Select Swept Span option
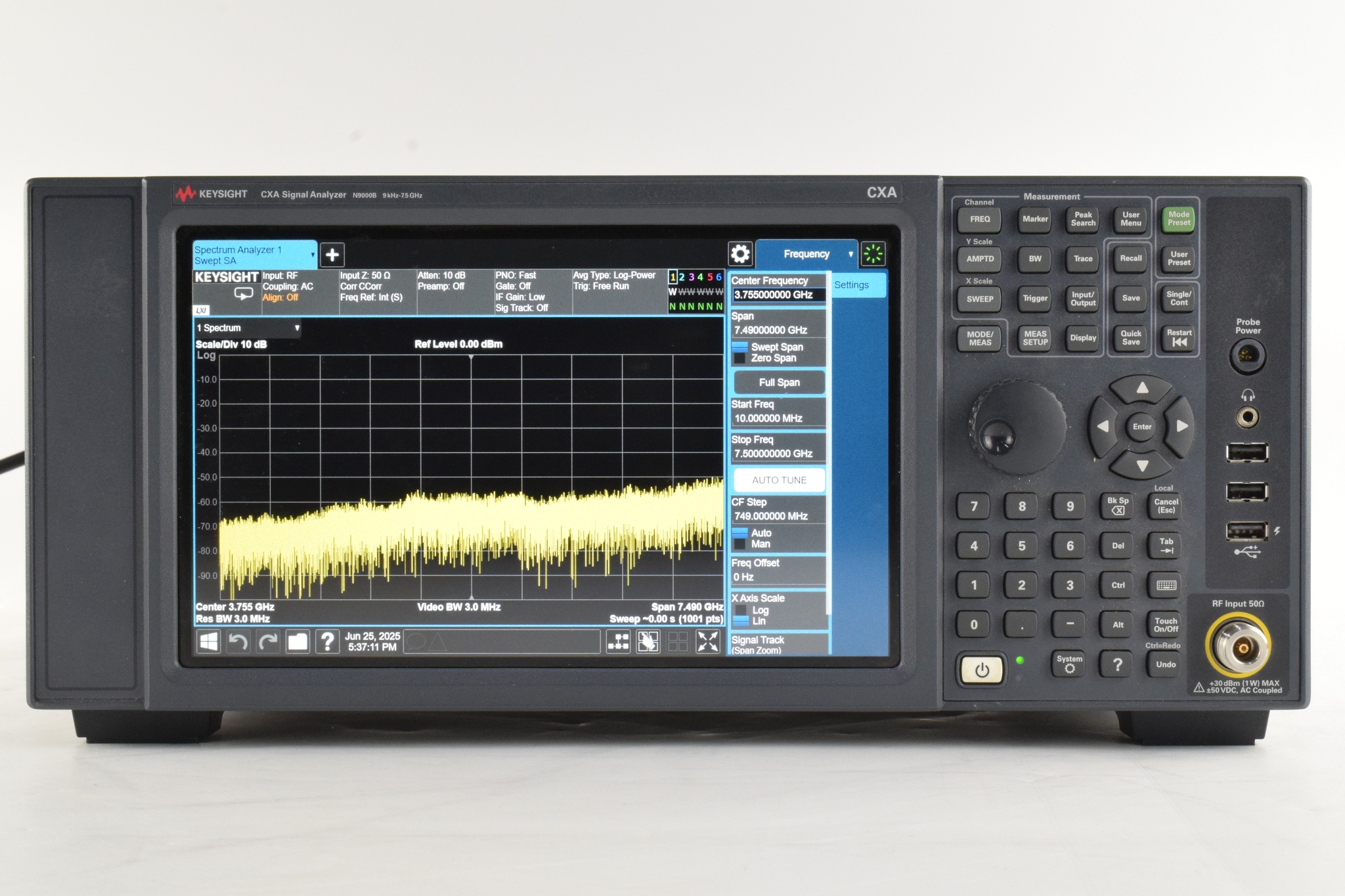Image resolution: width=1345 pixels, height=896 pixels. (x=768, y=347)
